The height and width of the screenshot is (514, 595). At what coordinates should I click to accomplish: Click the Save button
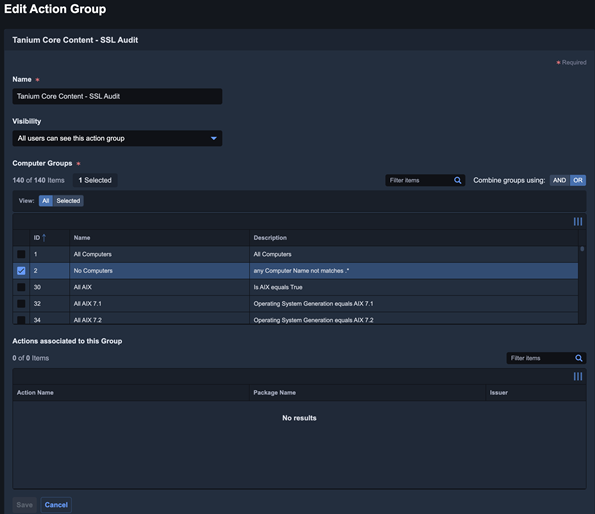[25, 505]
